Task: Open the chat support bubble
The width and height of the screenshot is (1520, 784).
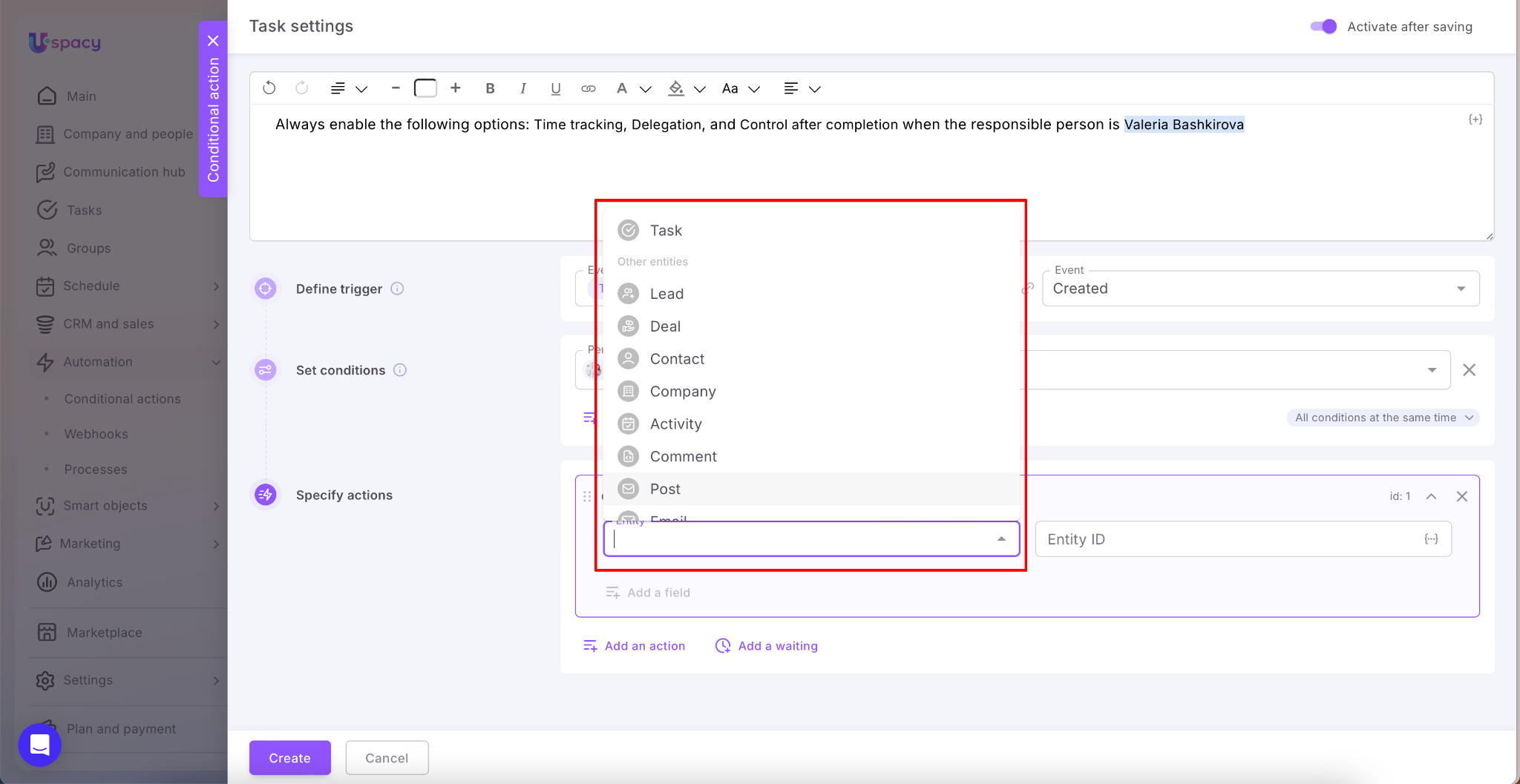Action: [x=39, y=745]
